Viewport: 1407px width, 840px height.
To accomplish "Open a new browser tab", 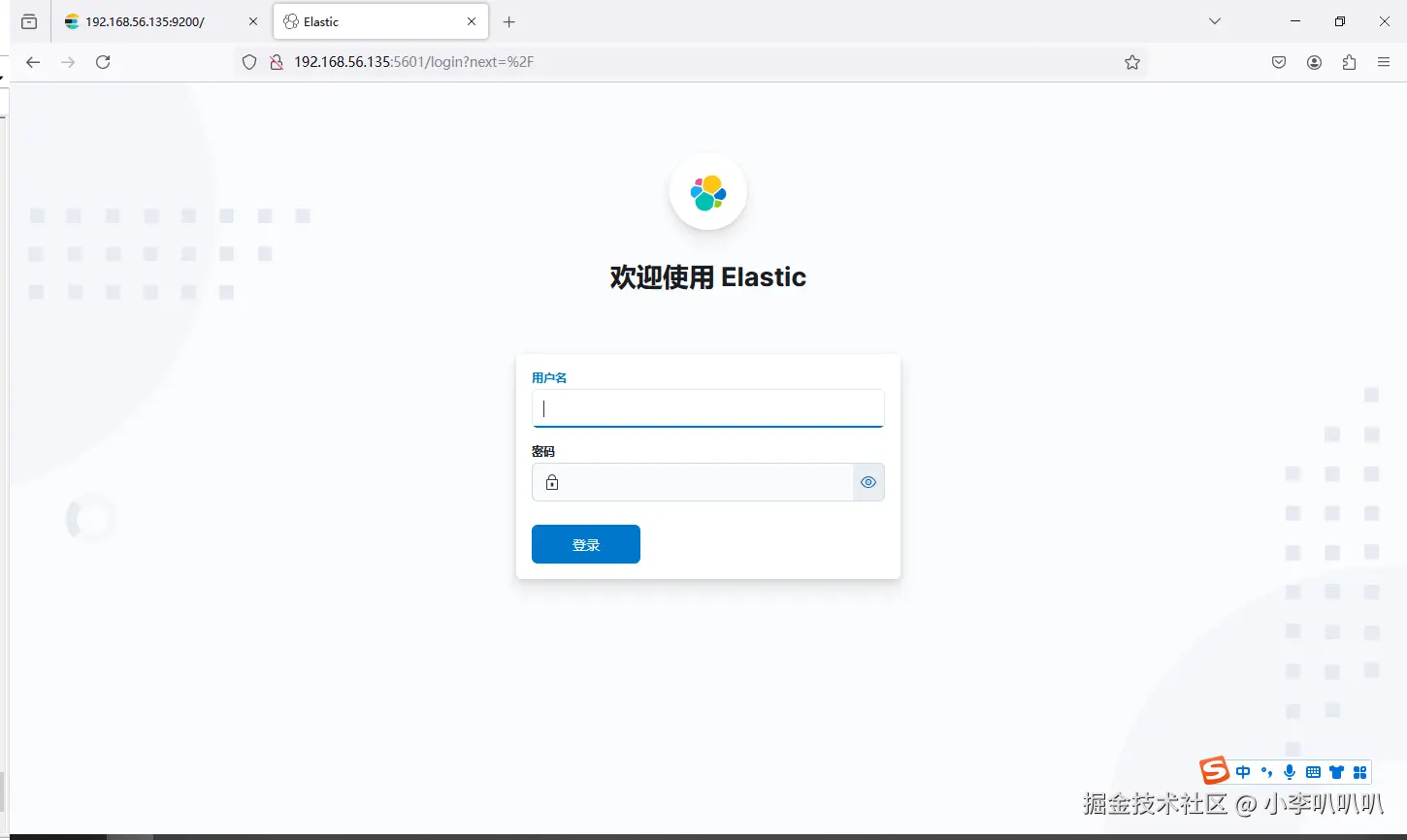I will (509, 21).
